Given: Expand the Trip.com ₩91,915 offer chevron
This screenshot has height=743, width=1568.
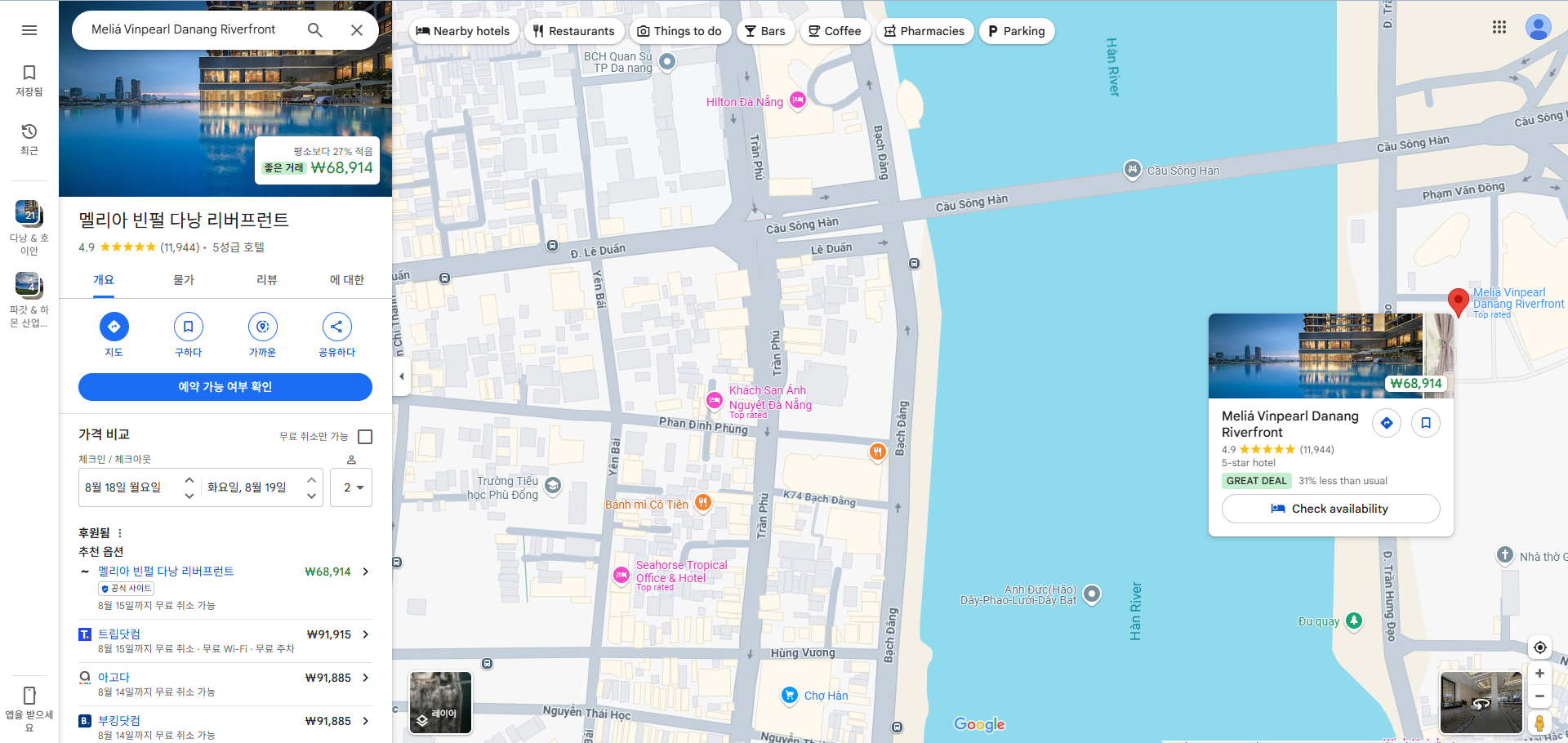Looking at the screenshot, I should [x=365, y=634].
